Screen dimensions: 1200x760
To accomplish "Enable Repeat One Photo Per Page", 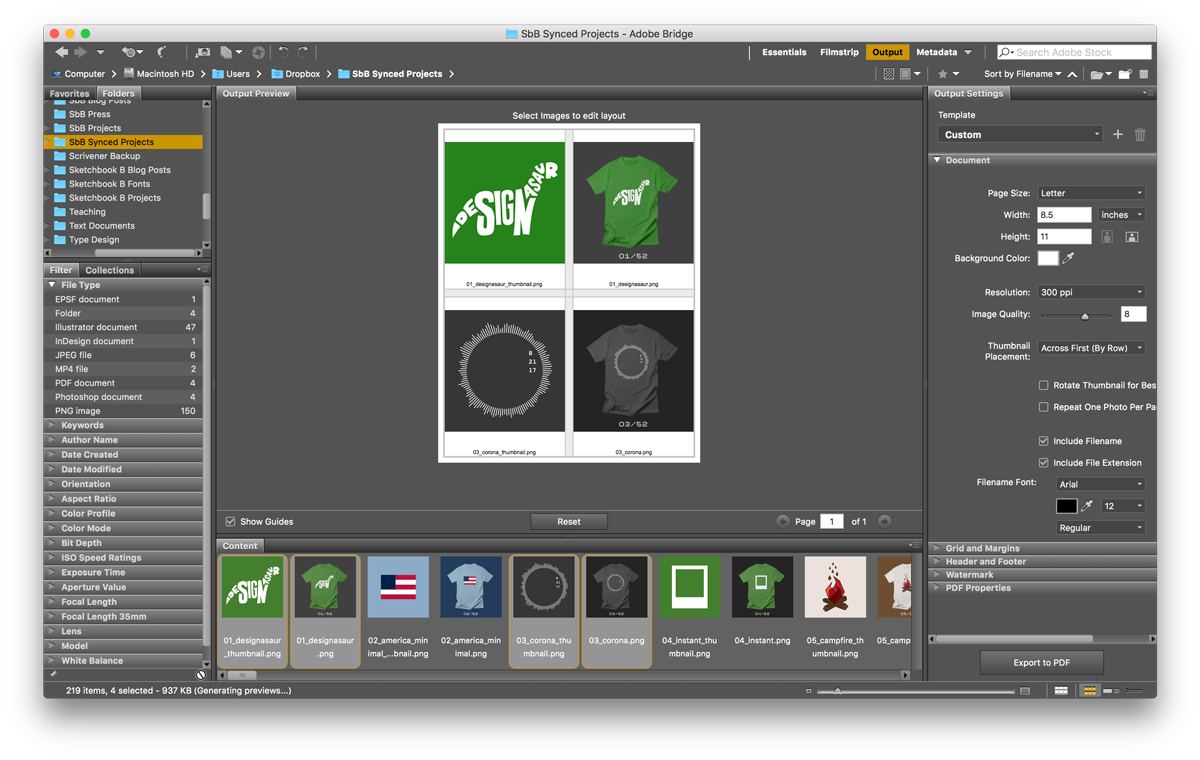I will pos(1044,407).
